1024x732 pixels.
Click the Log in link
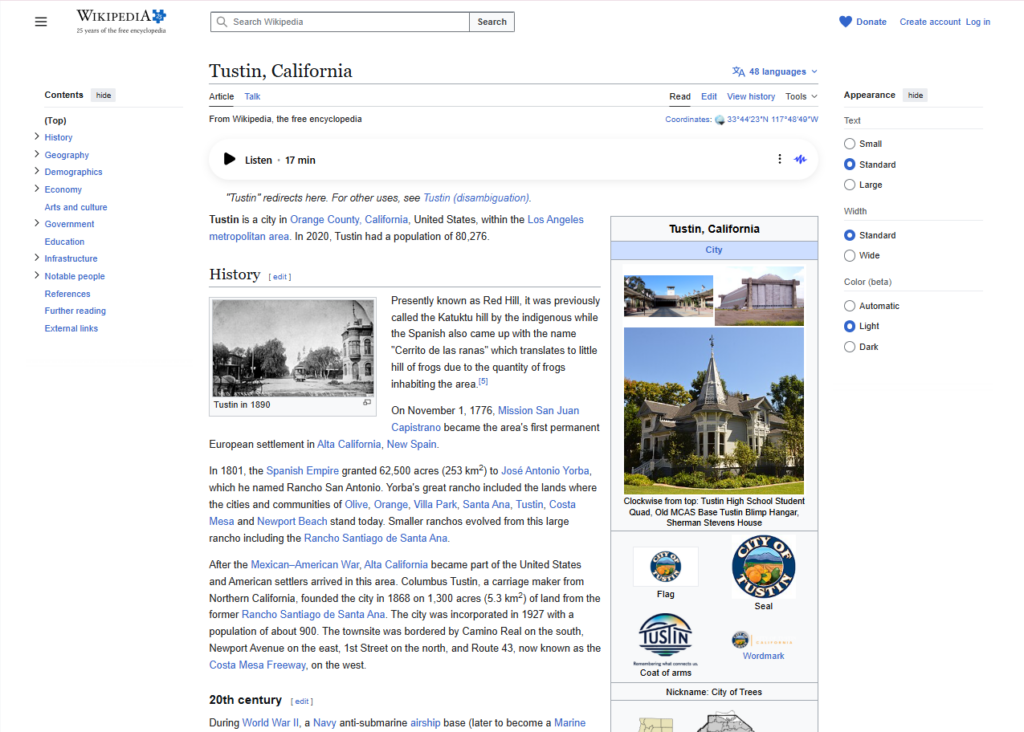coord(978,22)
